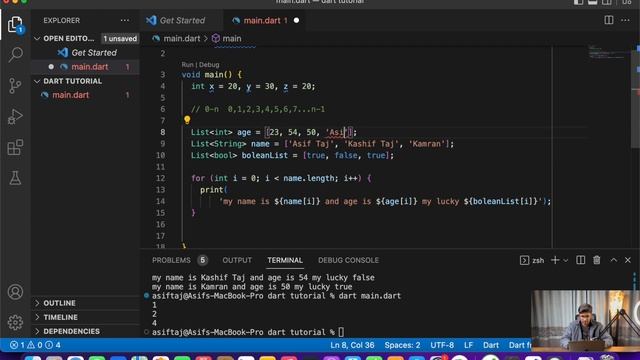Click the 'Kamran' string on line 9
The height and width of the screenshot is (360, 640).
pyautogui.click(x=427, y=144)
